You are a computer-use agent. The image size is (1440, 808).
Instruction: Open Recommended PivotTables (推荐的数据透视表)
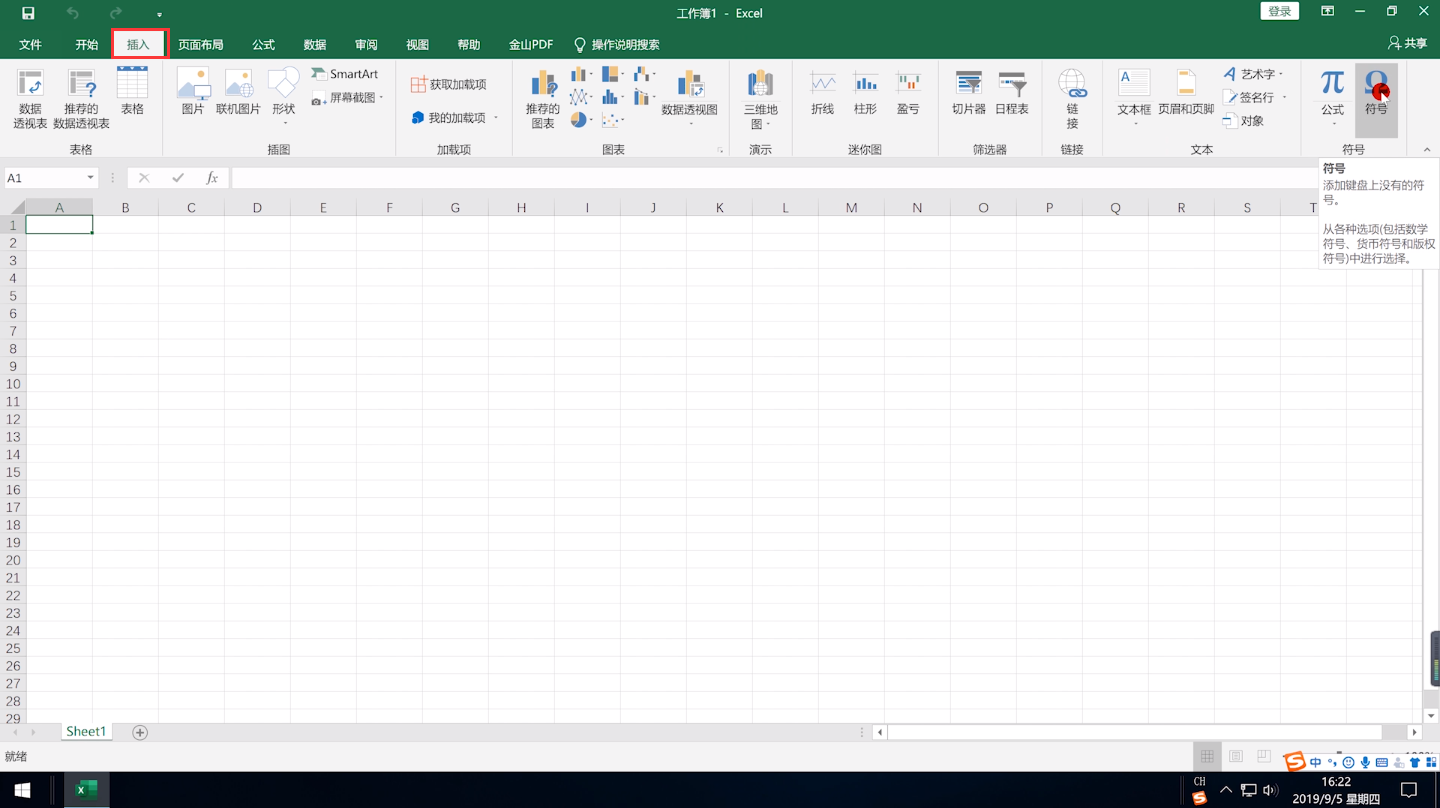point(81,98)
